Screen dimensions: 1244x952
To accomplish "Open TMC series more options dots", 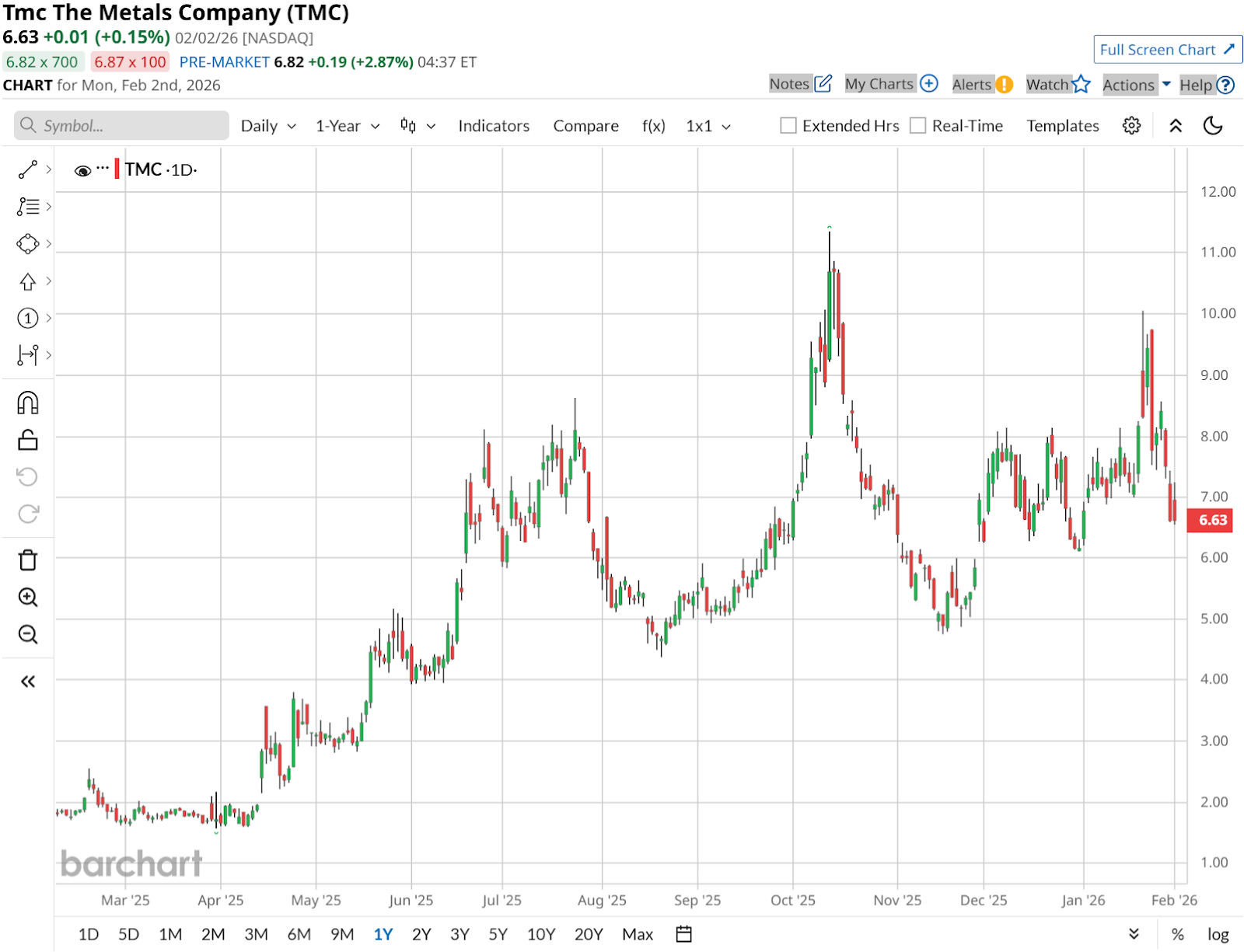I will point(103,168).
